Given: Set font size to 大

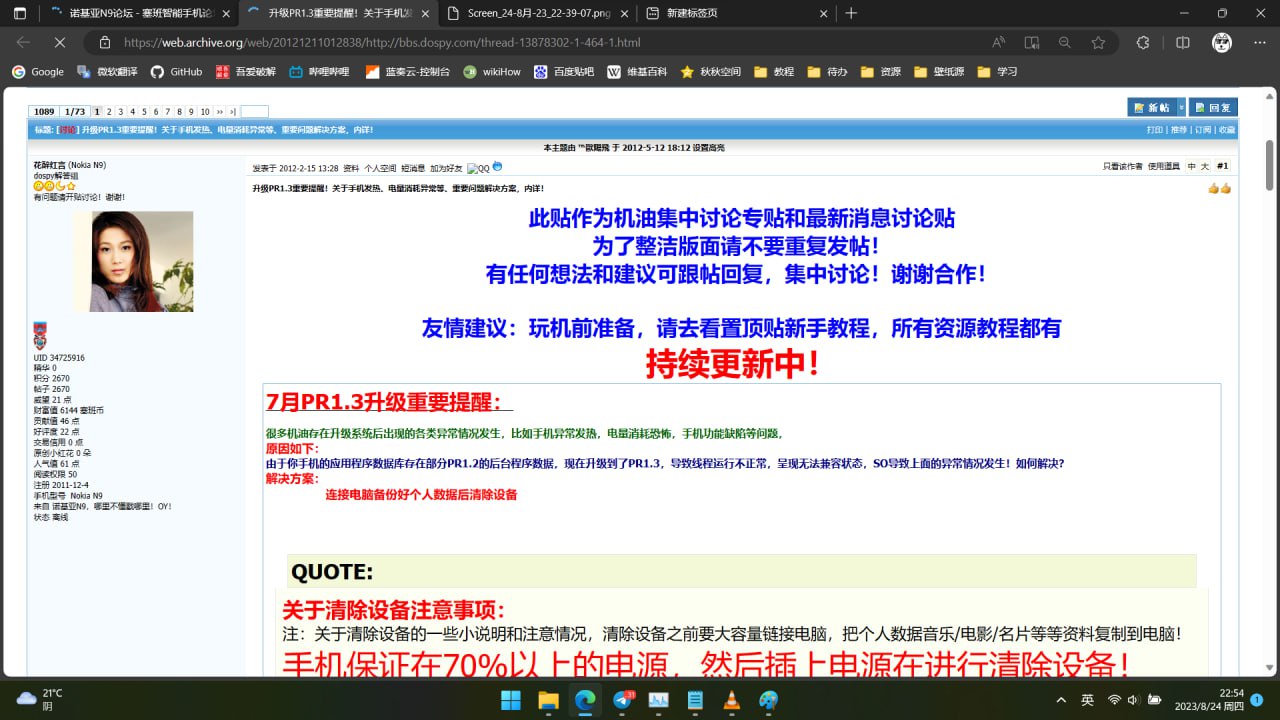Looking at the screenshot, I should pos(1204,167).
